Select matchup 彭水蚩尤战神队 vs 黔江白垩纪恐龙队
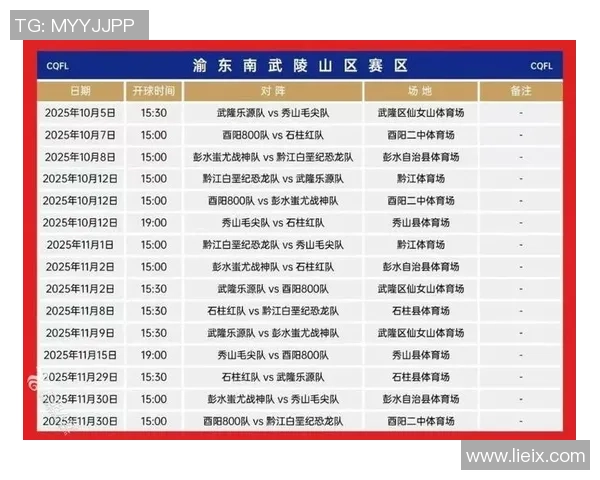The image size is (600, 480). 273,157
